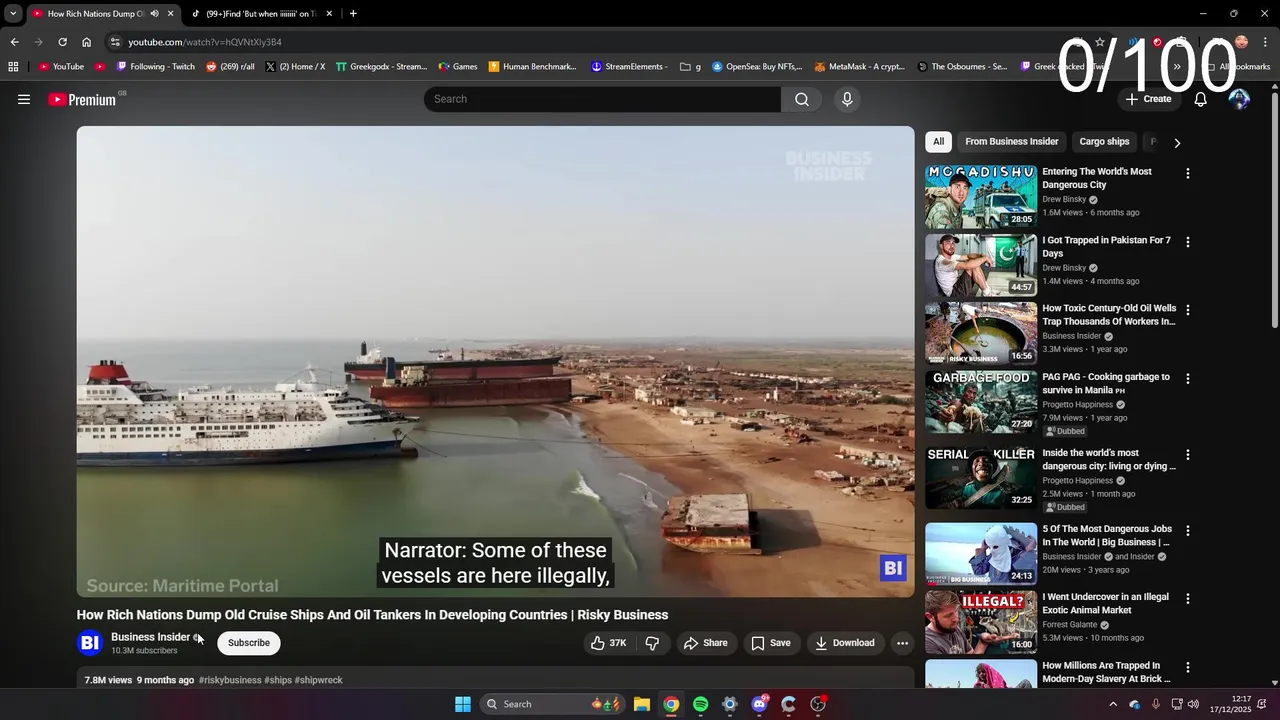Click the magnifier search button
1280x720 pixels.
tap(802, 99)
